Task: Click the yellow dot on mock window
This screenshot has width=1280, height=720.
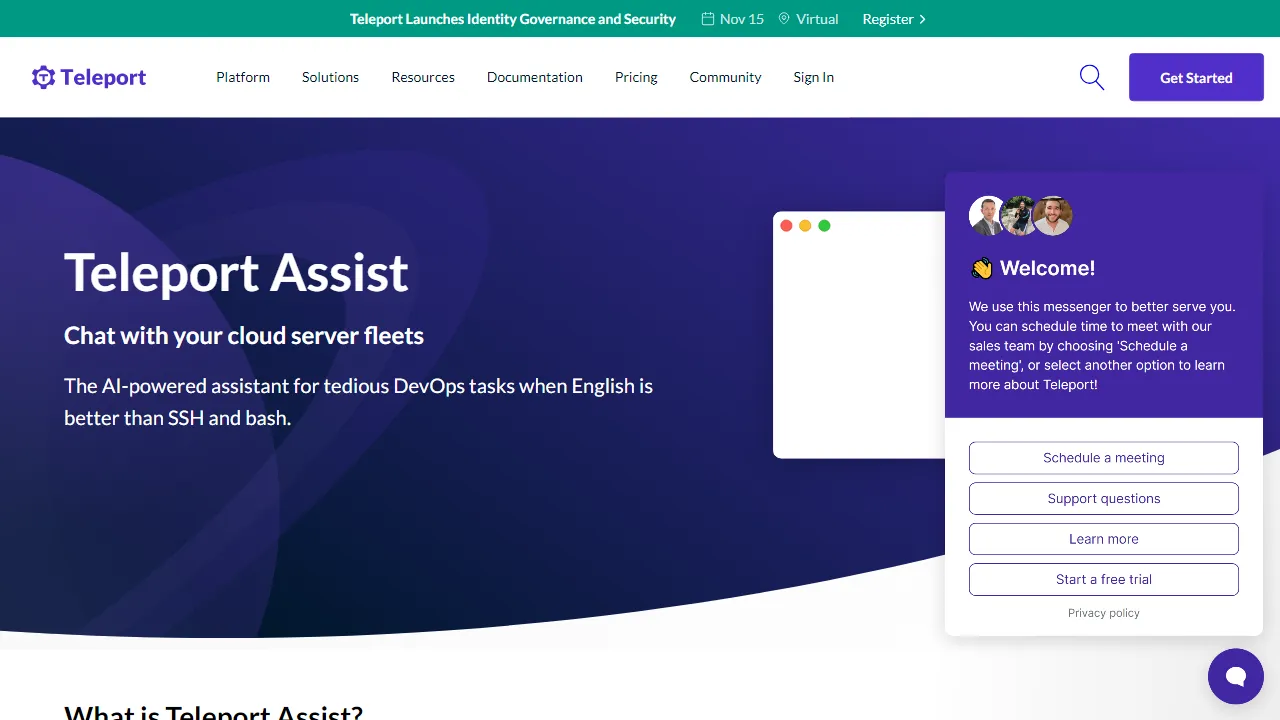Action: click(805, 226)
